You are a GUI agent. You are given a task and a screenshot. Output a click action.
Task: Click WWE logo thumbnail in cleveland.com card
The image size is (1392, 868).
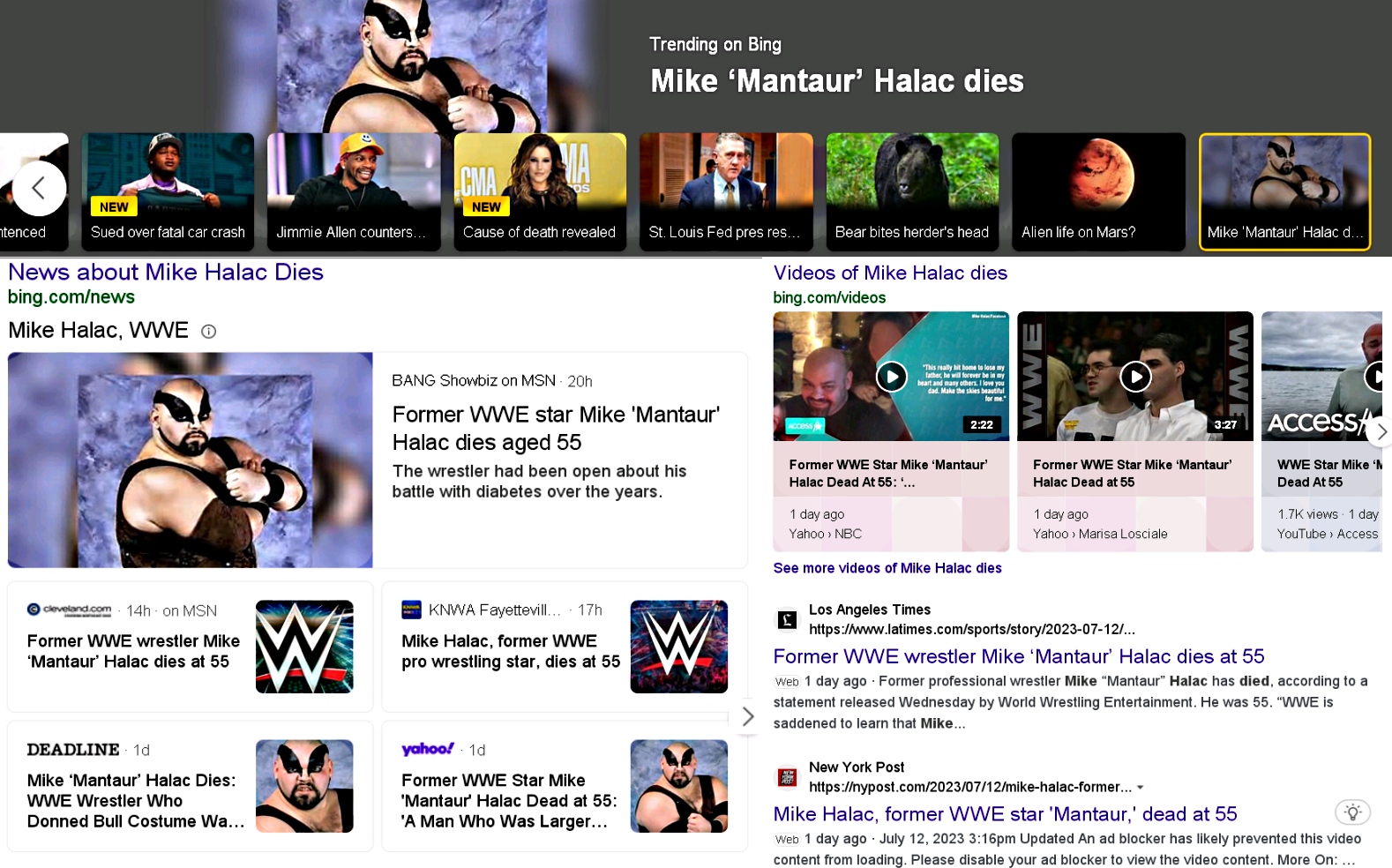click(x=304, y=647)
